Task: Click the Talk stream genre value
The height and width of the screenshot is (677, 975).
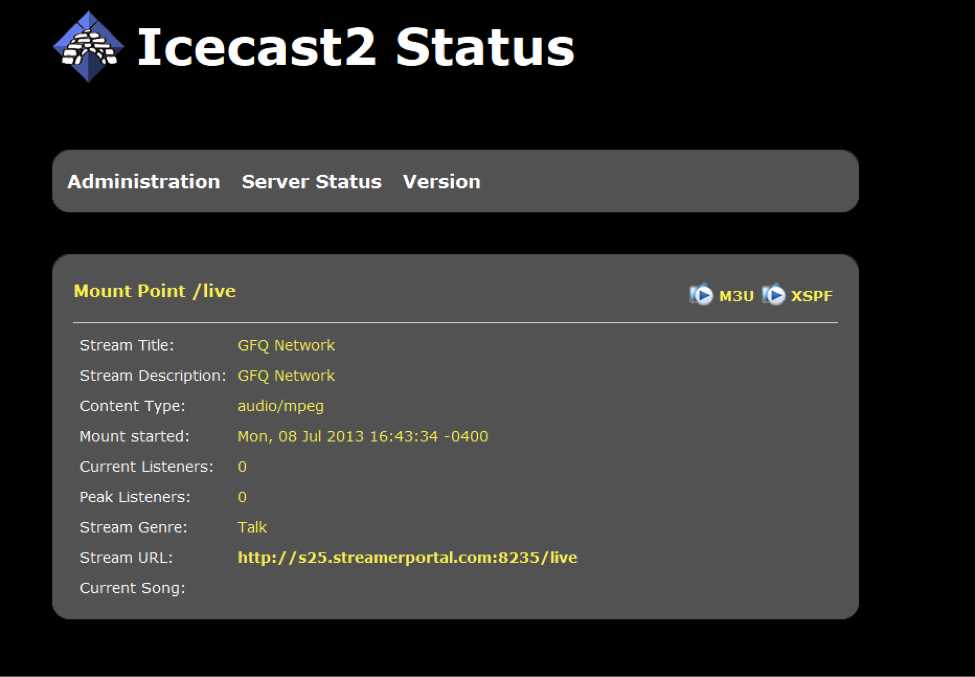Action: (x=252, y=528)
